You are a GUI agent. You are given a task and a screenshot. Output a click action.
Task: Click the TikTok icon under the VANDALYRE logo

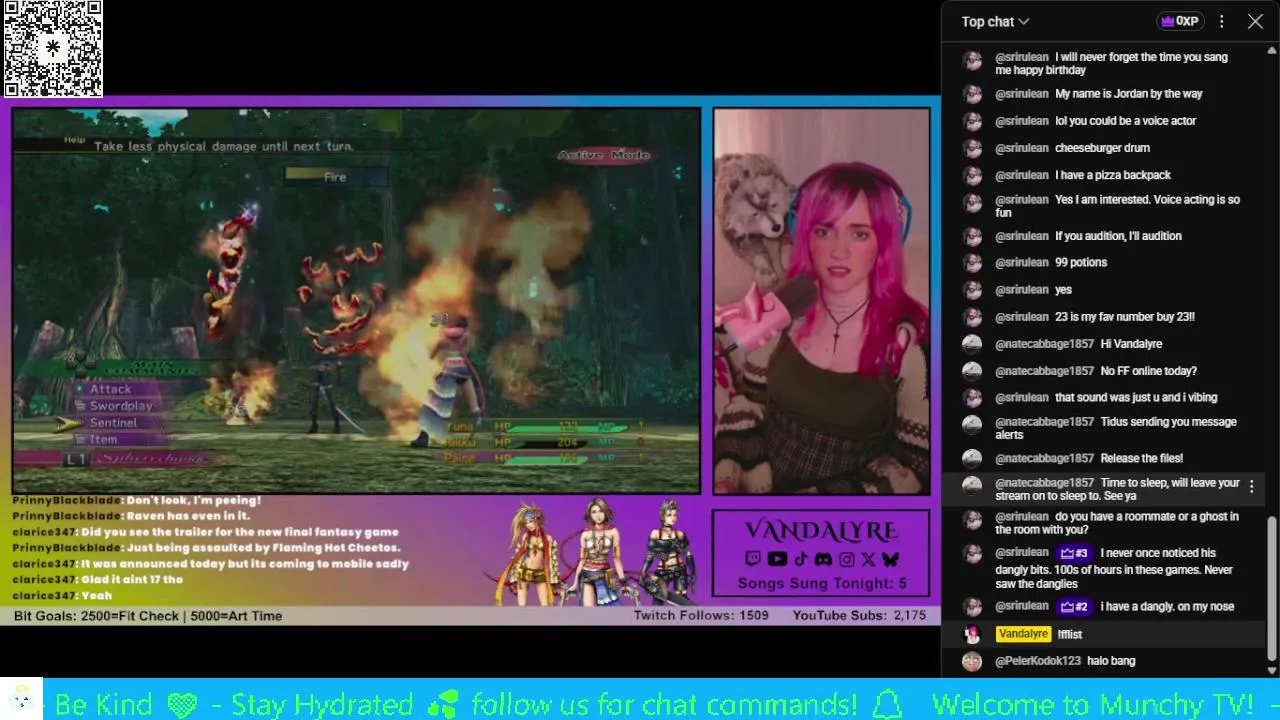800,559
